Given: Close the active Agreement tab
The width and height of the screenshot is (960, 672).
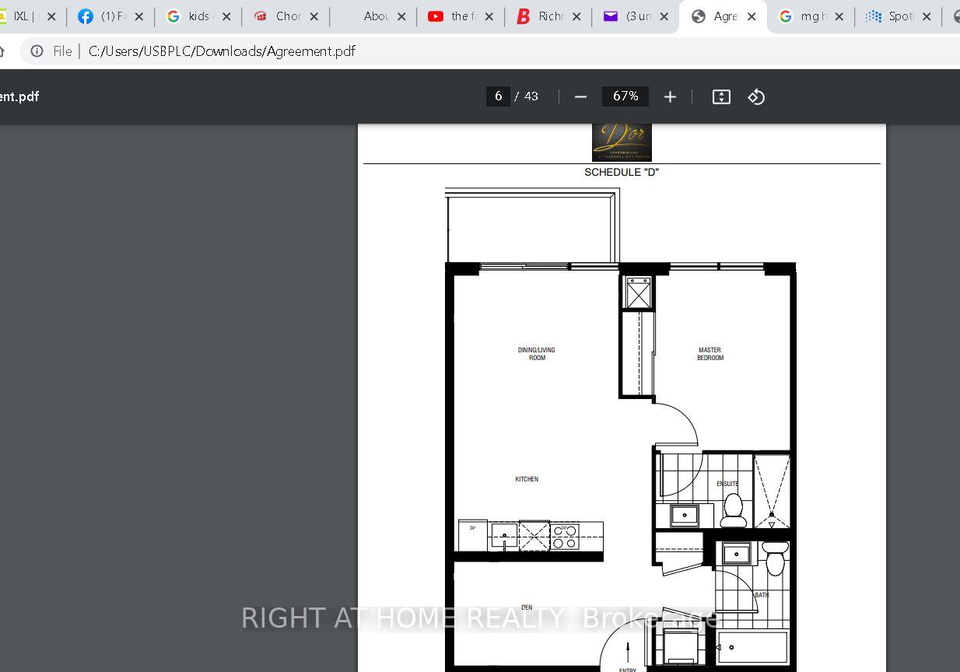Looking at the screenshot, I should tap(752, 17).
